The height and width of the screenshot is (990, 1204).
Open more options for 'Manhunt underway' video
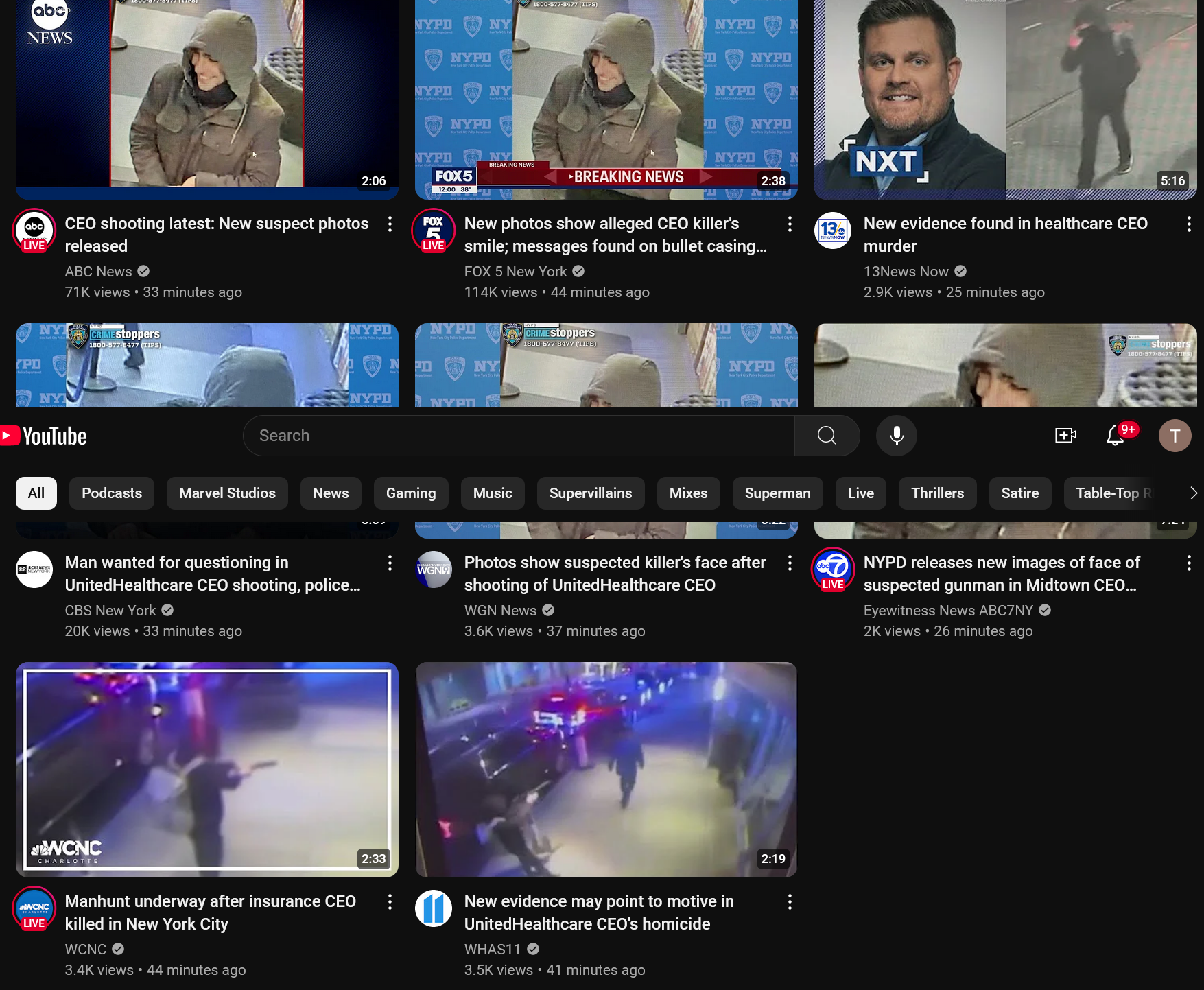point(390,901)
